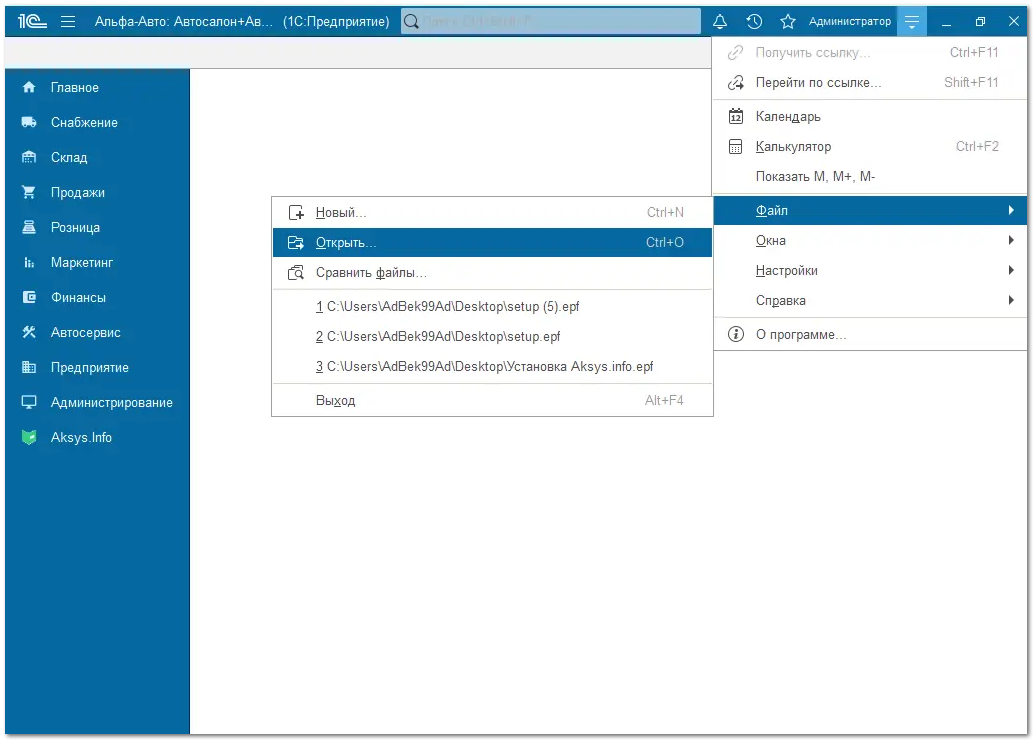This screenshot has width=1036, height=743.
Task: Click the Администратор user name
Action: click(850, 22)
